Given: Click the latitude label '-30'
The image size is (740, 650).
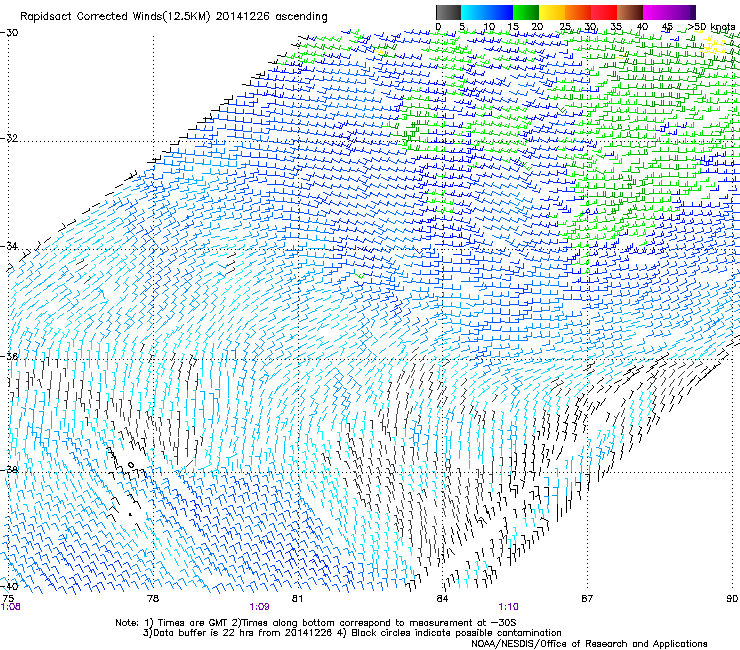Looking at the screenshot, I should [x=9, y=33].
